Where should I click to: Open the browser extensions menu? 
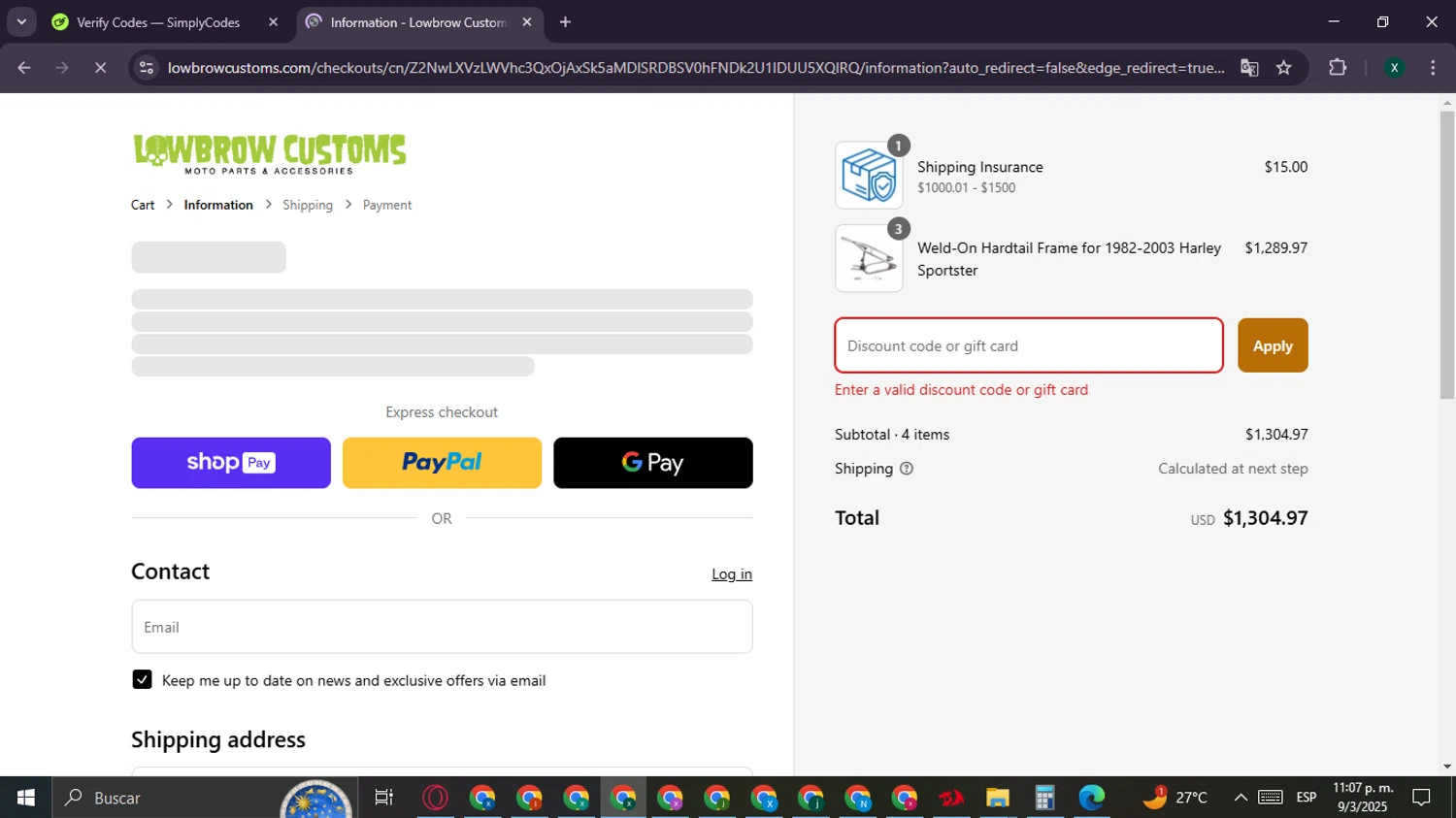[x=1338, y=68]
